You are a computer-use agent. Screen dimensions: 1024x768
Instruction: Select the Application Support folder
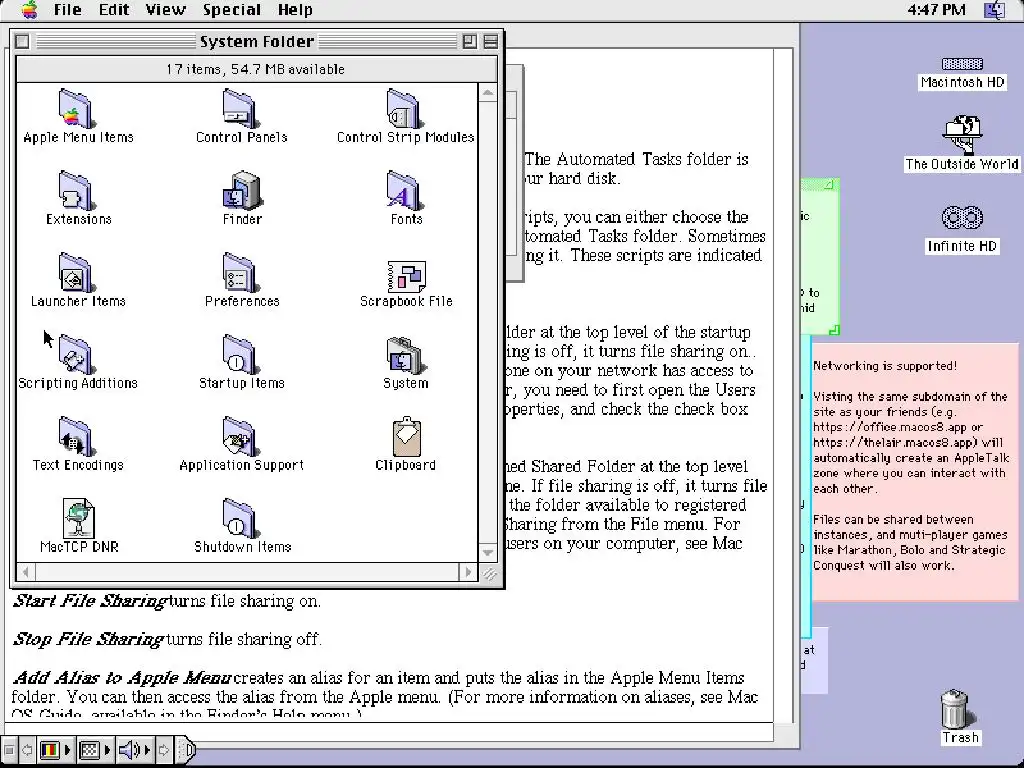(x=240, y=436)
